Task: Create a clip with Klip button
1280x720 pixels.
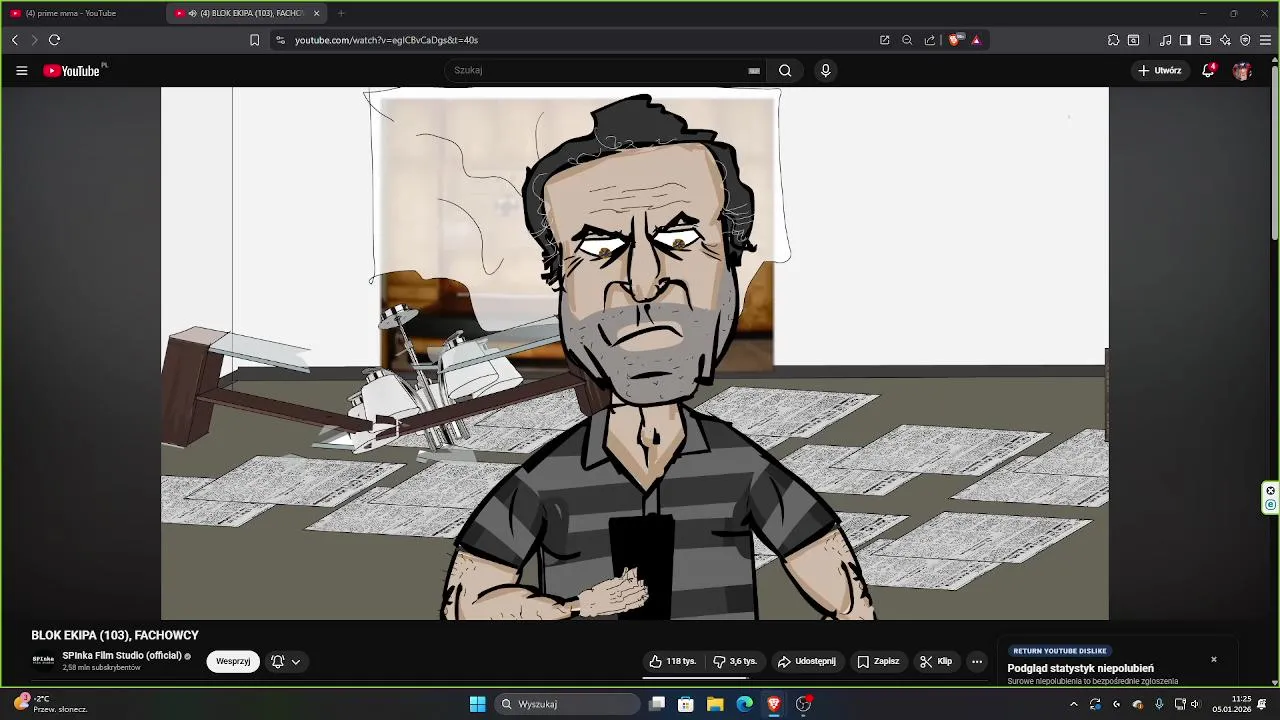Action: click(936, 661)
